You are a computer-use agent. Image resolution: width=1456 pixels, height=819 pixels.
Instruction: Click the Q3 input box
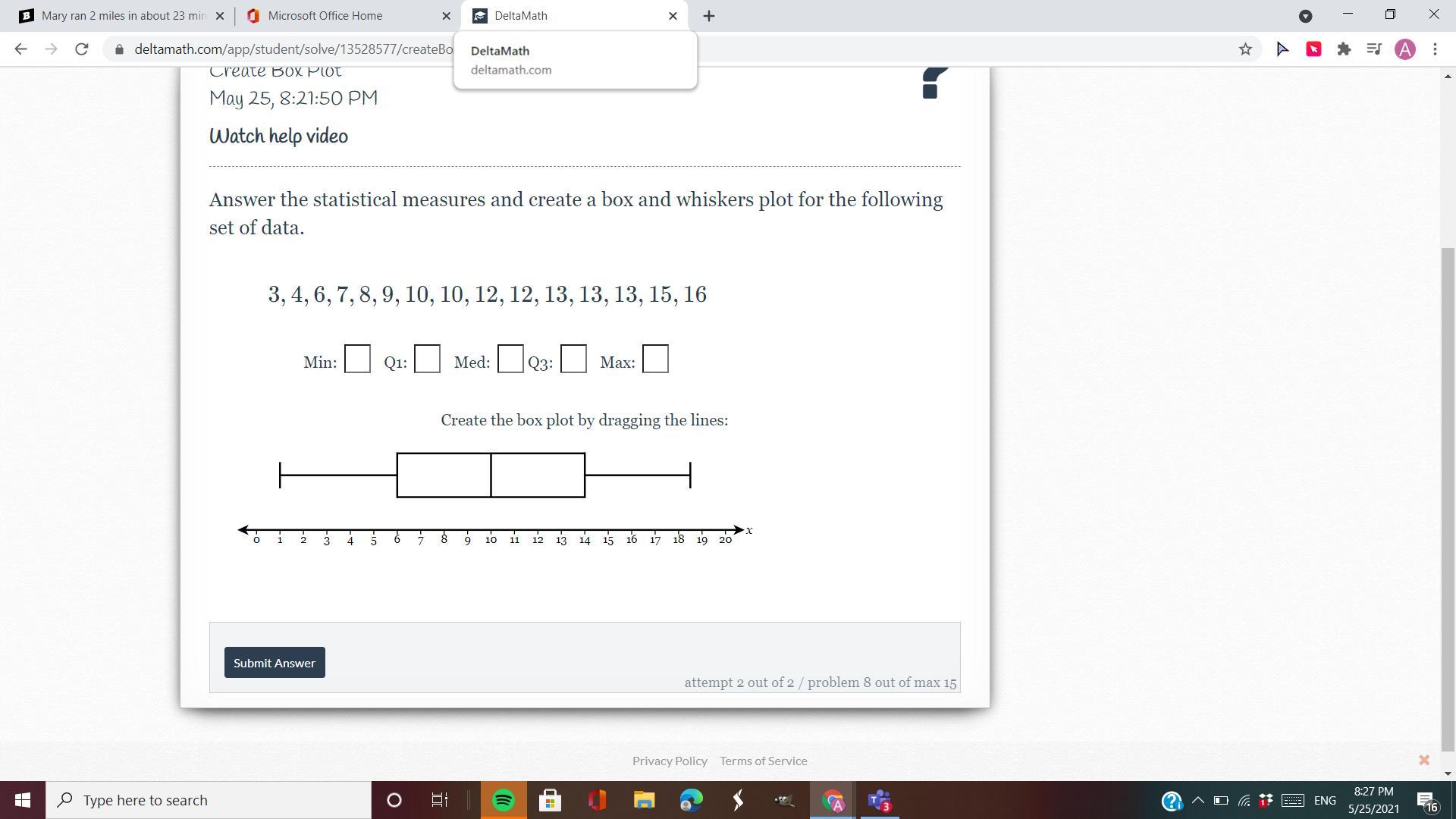(573, 359)
